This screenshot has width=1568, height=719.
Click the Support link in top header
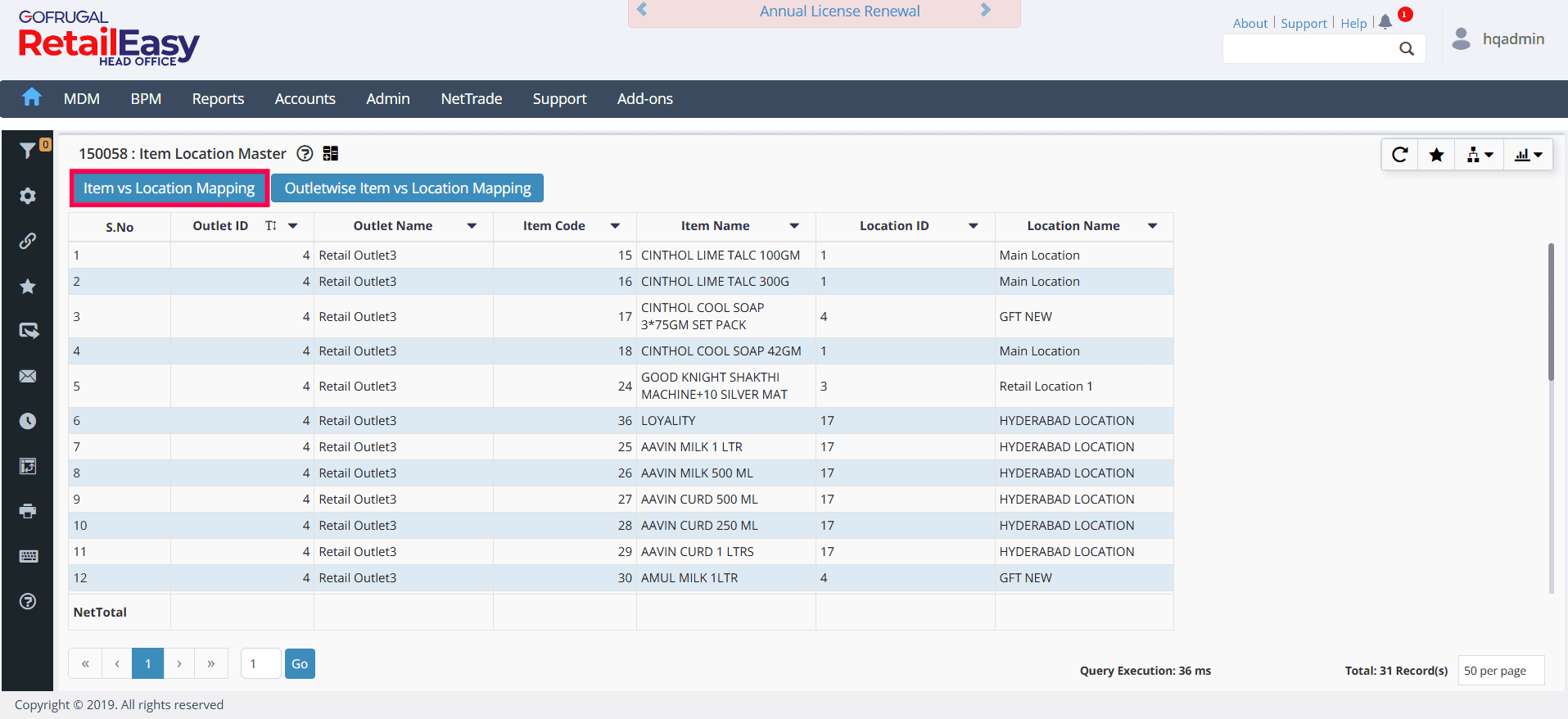tap(1304, 24)
